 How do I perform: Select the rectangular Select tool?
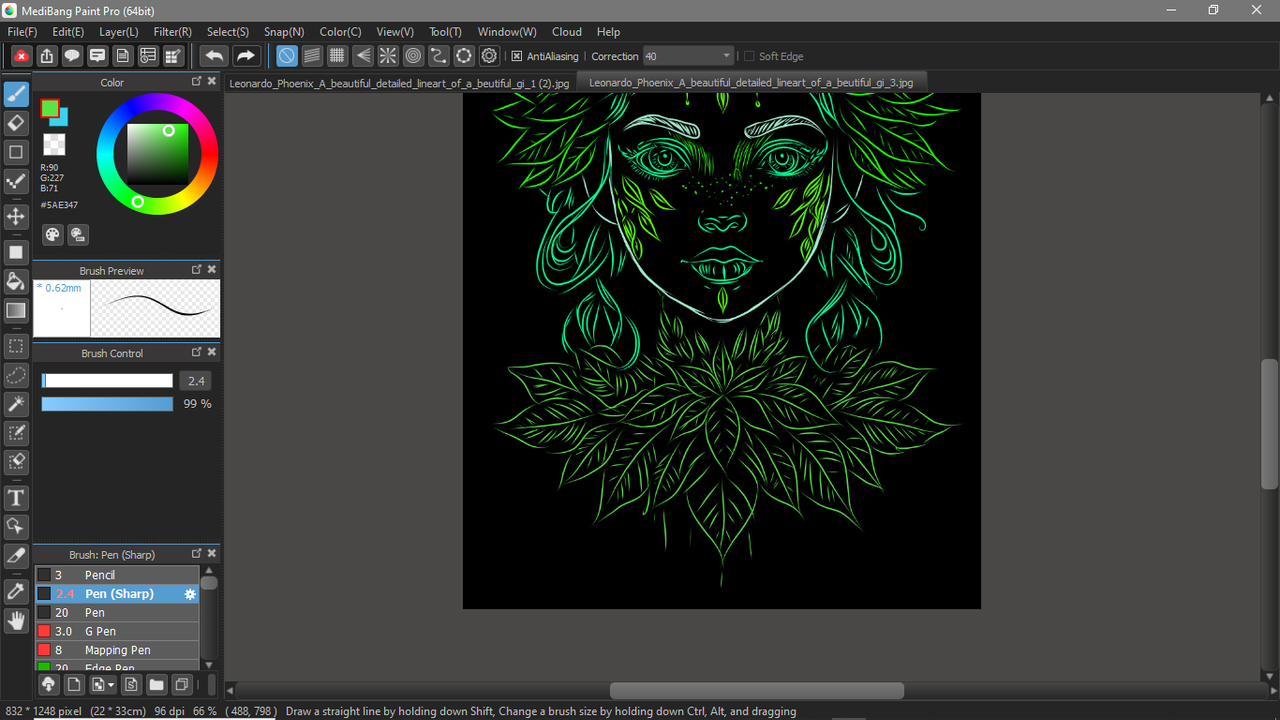[x=16, y=346]
